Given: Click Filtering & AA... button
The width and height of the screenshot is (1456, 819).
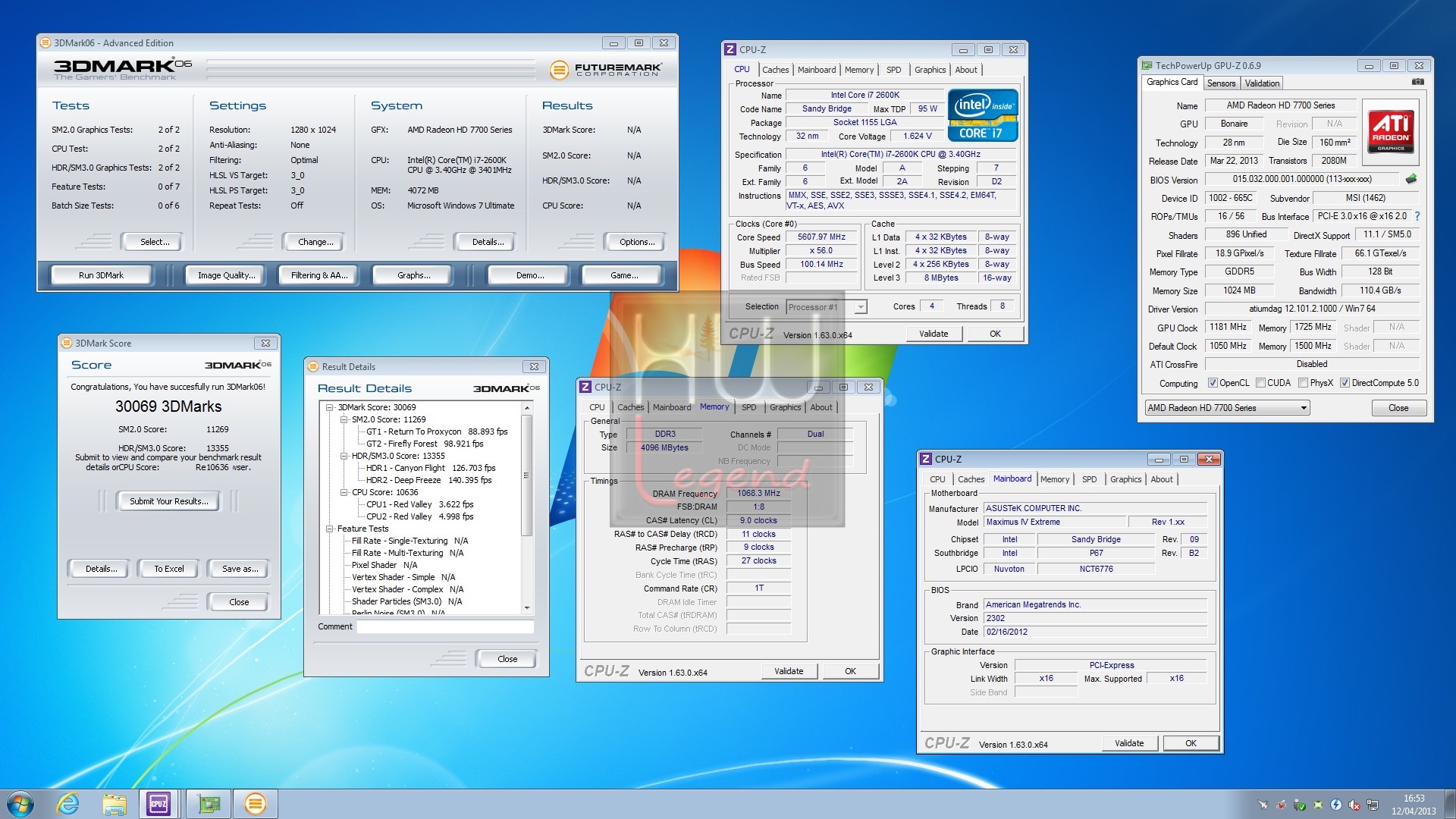Looking at the screenshot, I should click(x=319, y=275).
